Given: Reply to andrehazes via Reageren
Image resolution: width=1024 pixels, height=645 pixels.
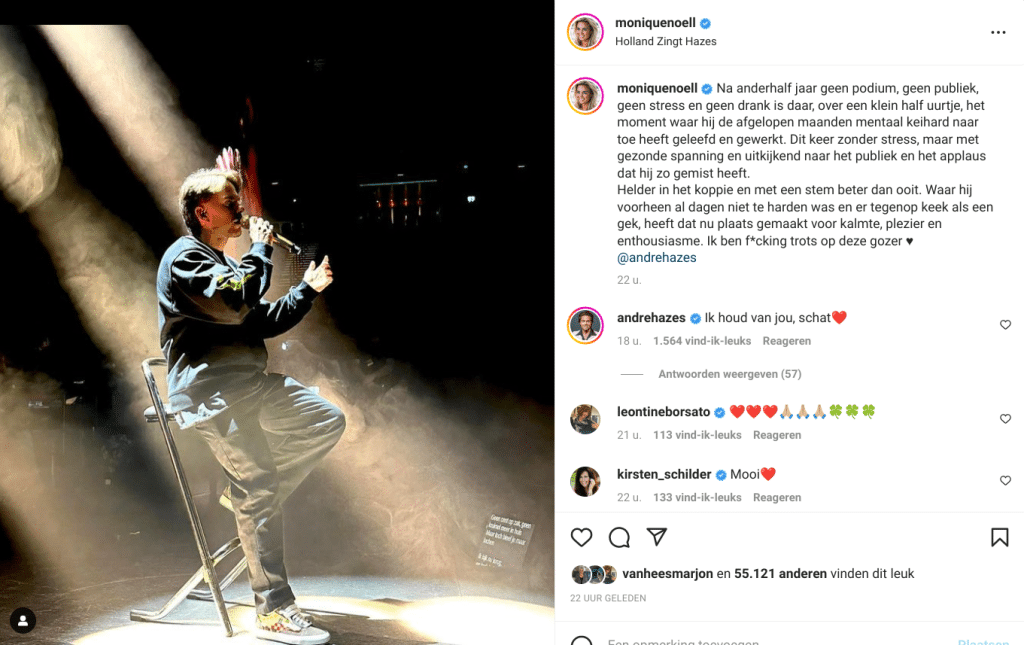Looking at the screenshot, I should click(786, 341).
